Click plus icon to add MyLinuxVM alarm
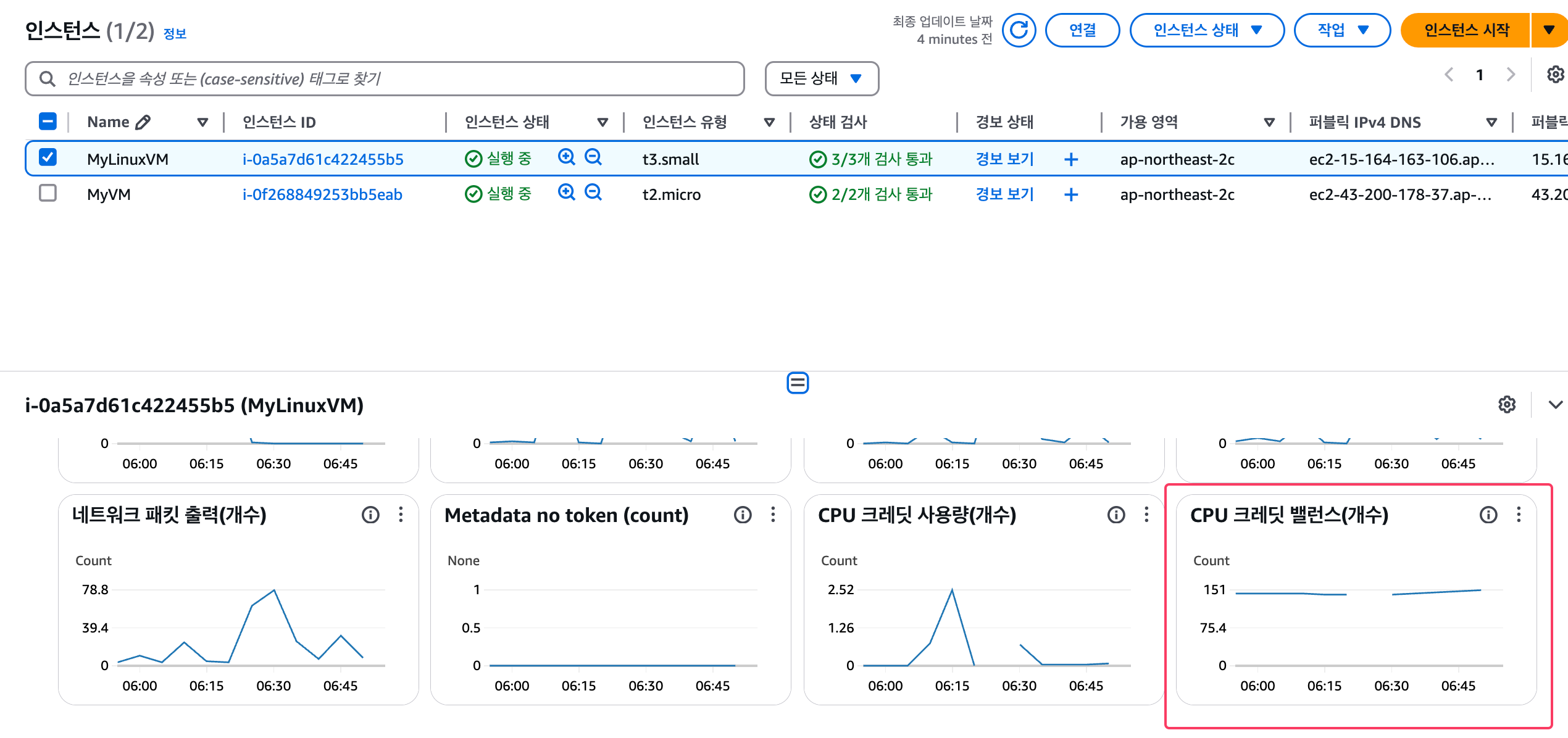1568x738 pixels. click(x=1071, y=160)
